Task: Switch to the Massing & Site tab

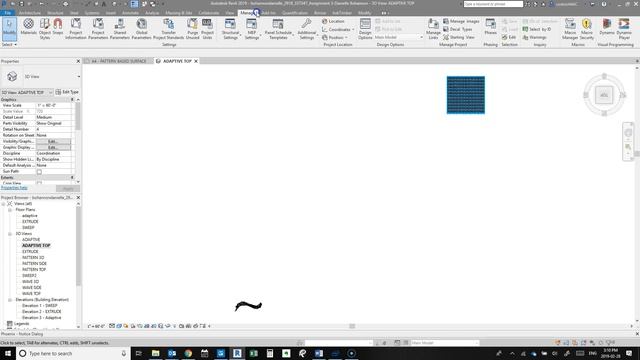Action: pos(178,13)
